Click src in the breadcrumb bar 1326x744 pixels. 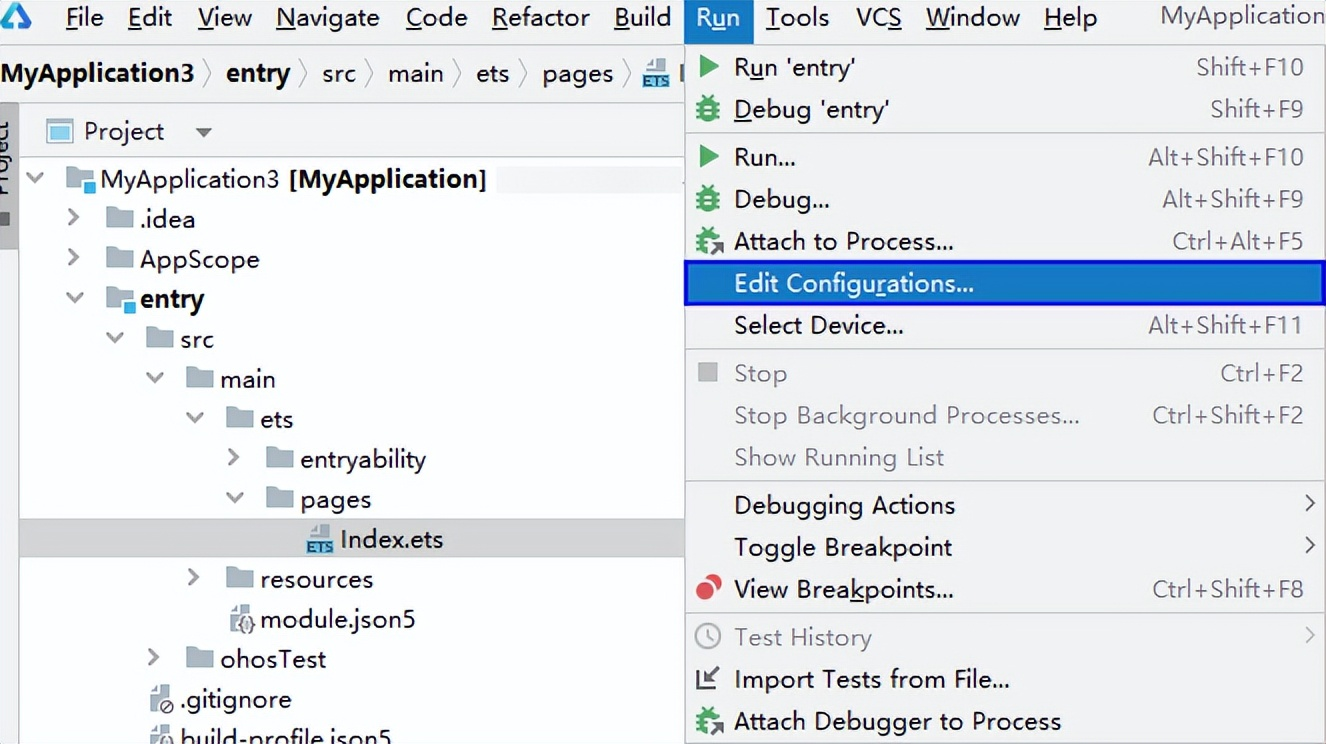coord(339,74)
